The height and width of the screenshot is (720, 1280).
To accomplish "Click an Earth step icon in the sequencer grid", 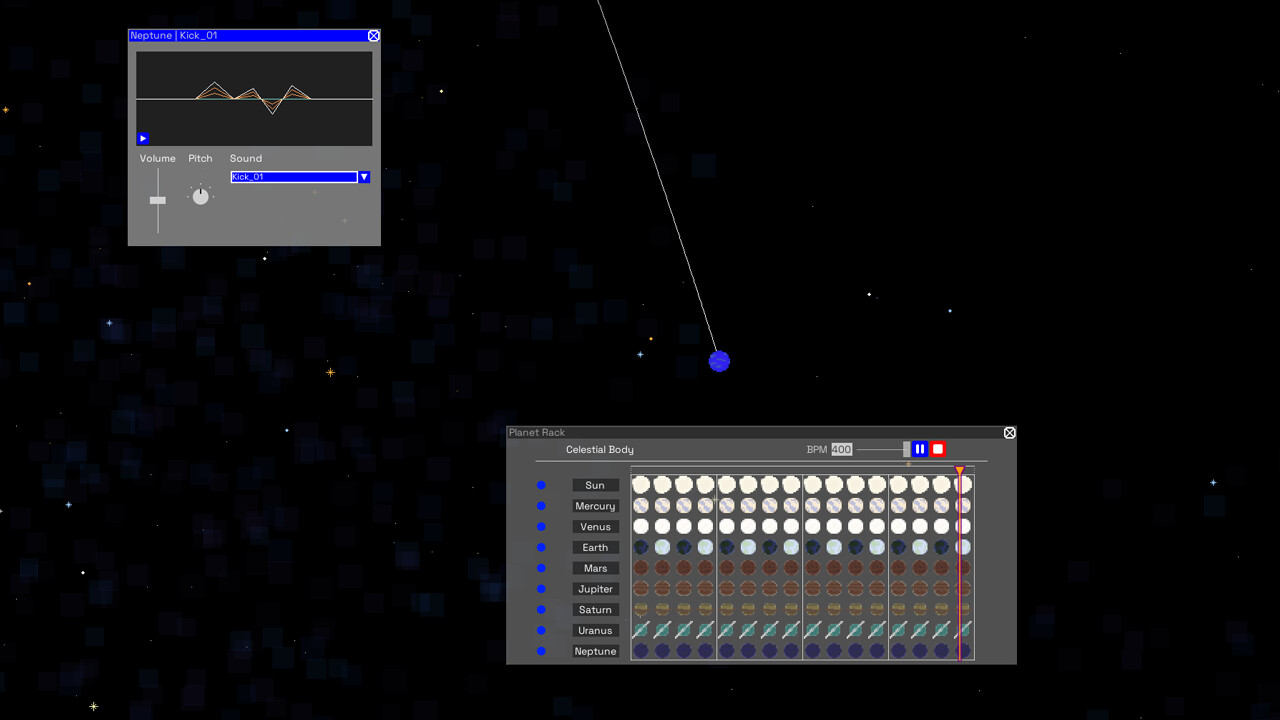I will pyautogui.click(x=640, y=547).
